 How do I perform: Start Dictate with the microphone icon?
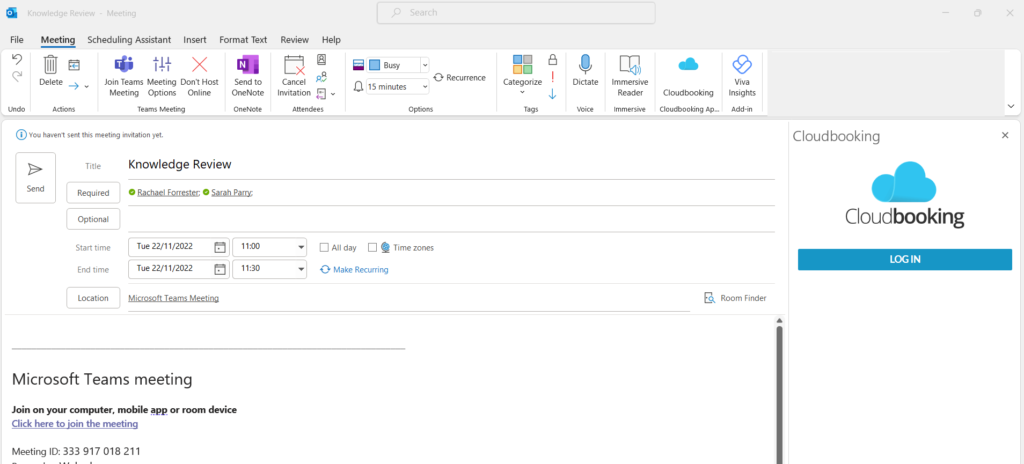(585, 71)
